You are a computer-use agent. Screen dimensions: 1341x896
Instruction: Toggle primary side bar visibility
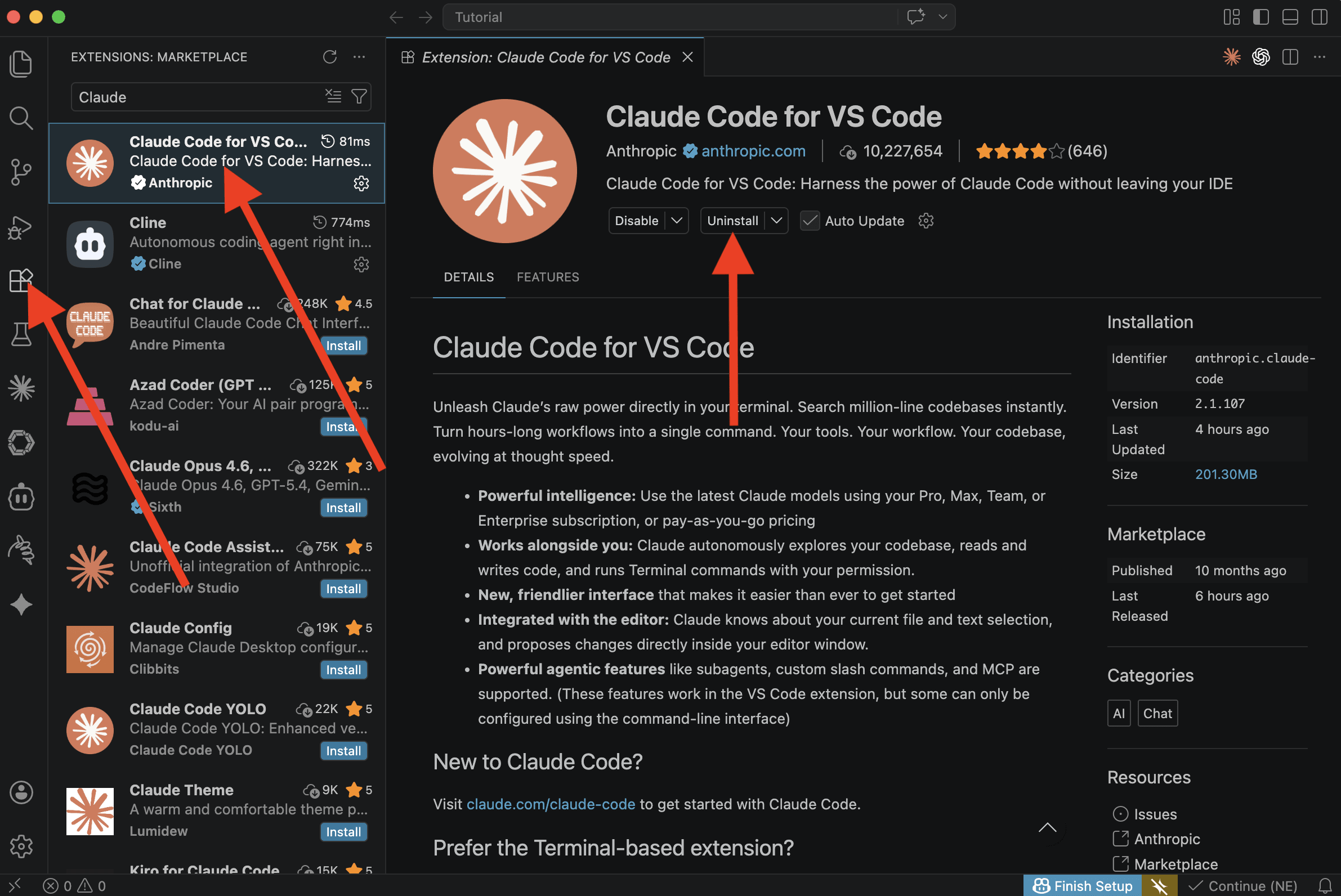[x=1260, y=16]
